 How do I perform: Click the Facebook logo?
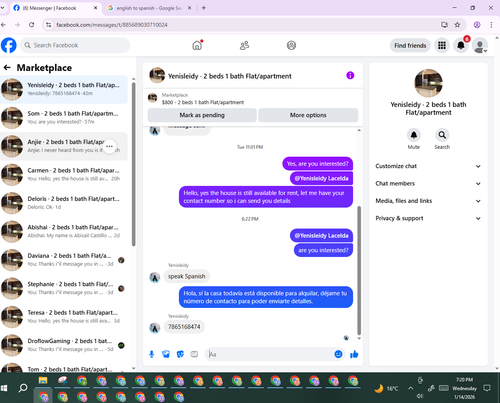(x=9, y=45)
